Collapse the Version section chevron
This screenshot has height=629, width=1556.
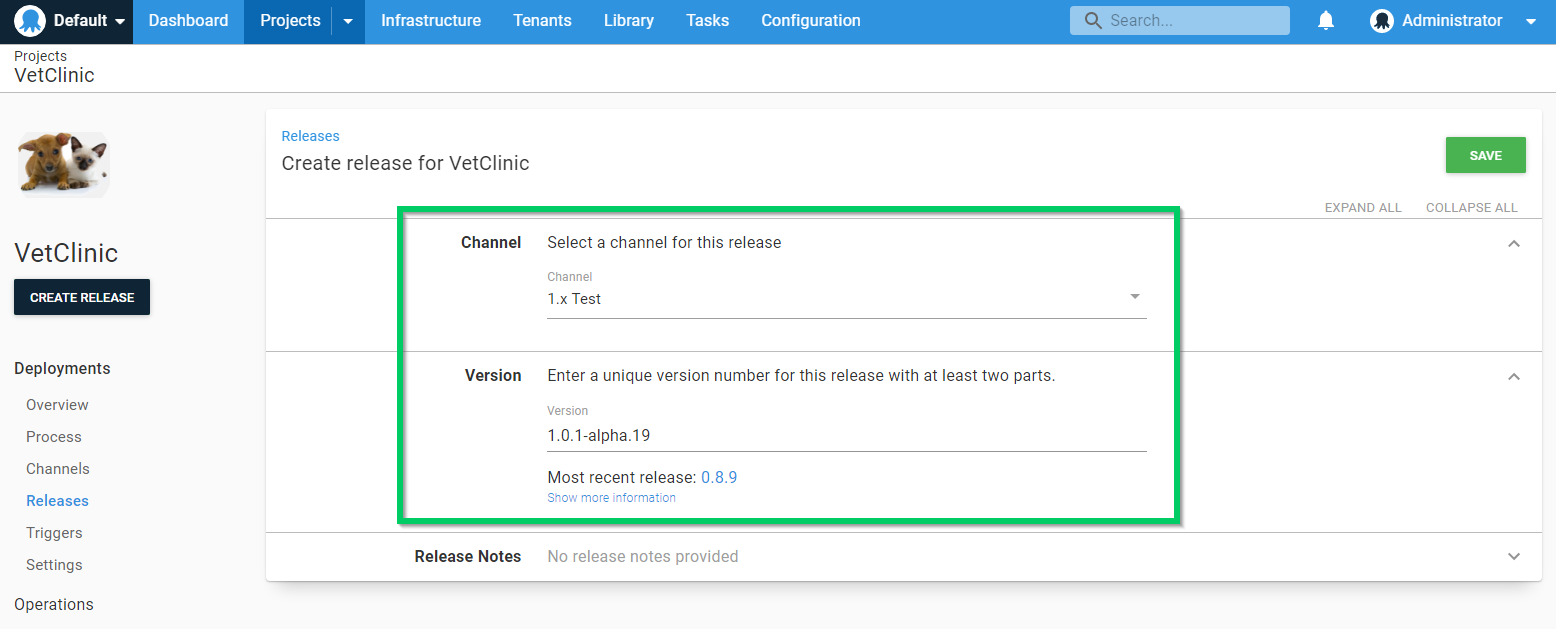tap(1513, 376)
